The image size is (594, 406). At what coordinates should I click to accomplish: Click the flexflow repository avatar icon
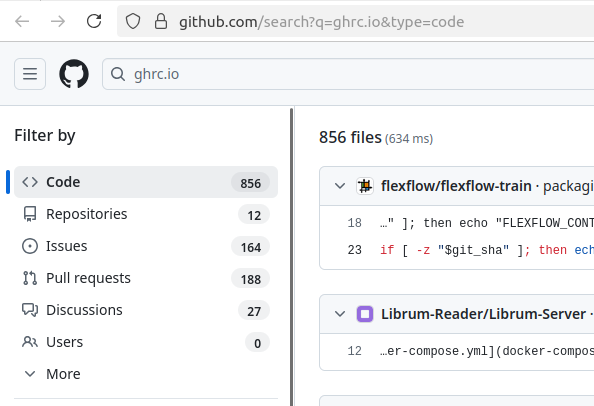click(365, 186)
